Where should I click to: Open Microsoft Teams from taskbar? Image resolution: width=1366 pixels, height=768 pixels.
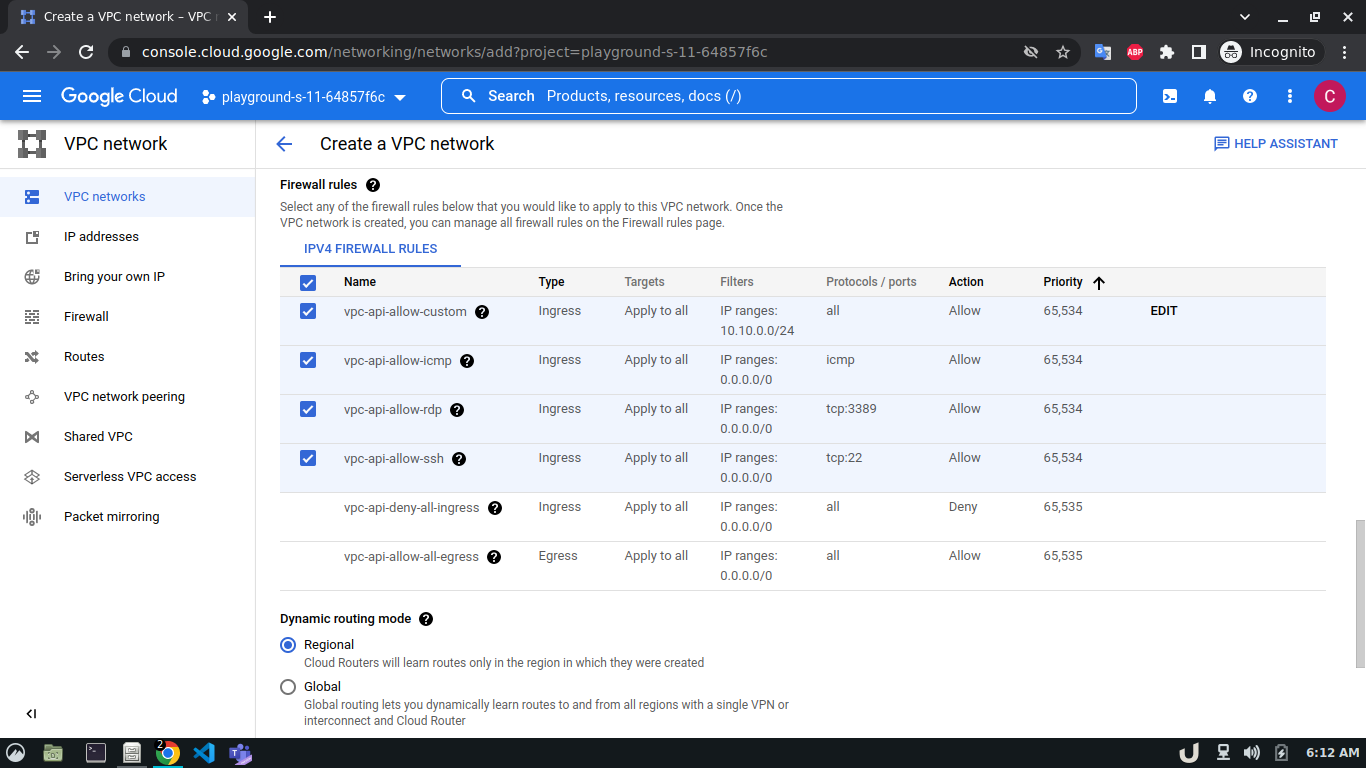pyautogui.click(x=240, y=753)
